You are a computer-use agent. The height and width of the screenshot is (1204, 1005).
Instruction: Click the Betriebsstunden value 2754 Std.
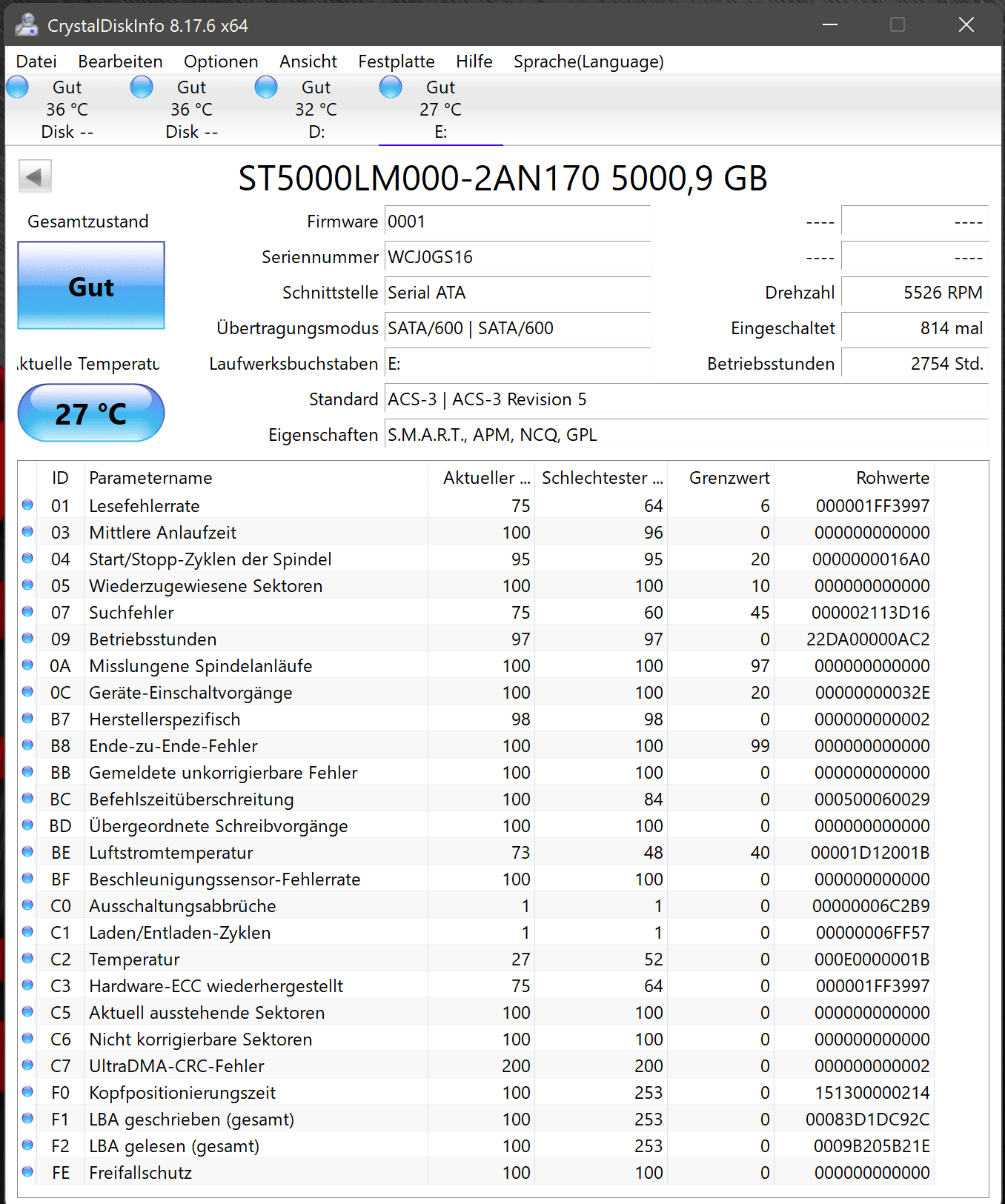point(915,364)
